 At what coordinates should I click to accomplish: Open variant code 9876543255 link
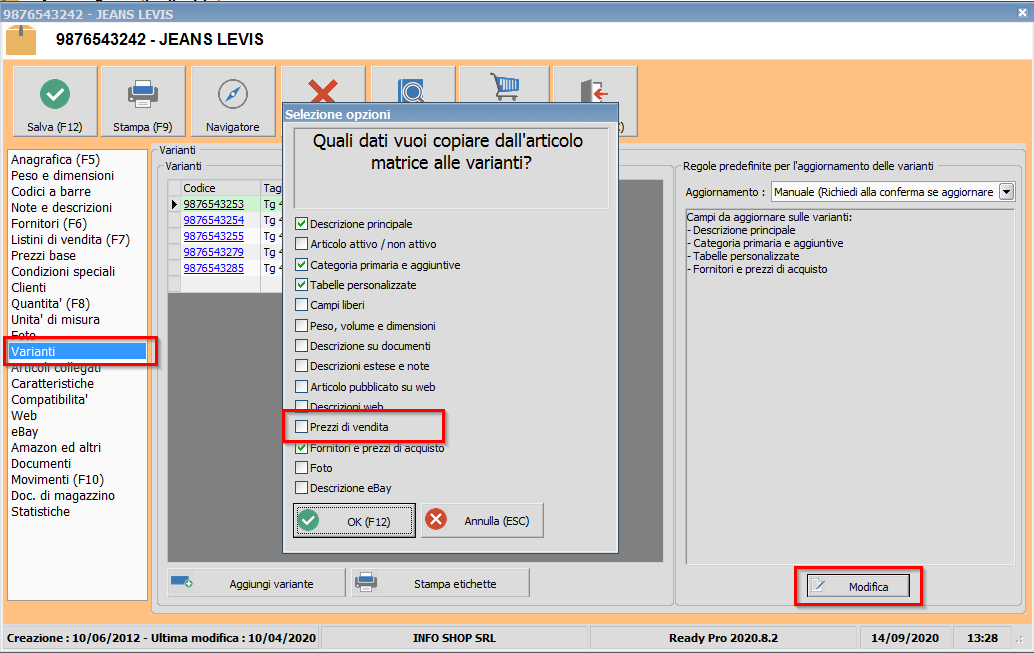click(x=214, y=236)
